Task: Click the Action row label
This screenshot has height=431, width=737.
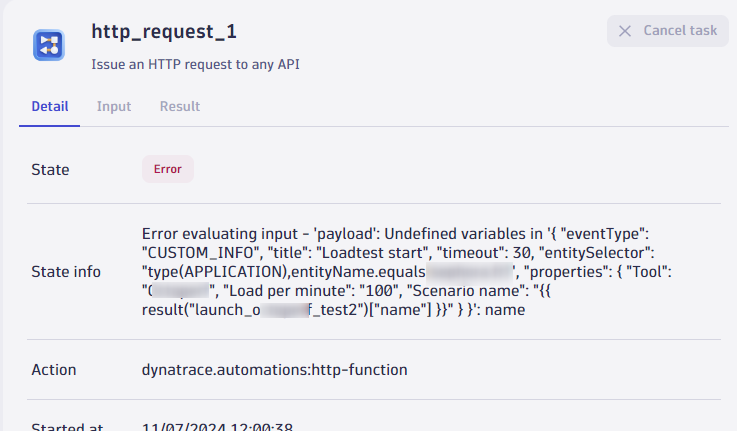Action: point(54,369)
